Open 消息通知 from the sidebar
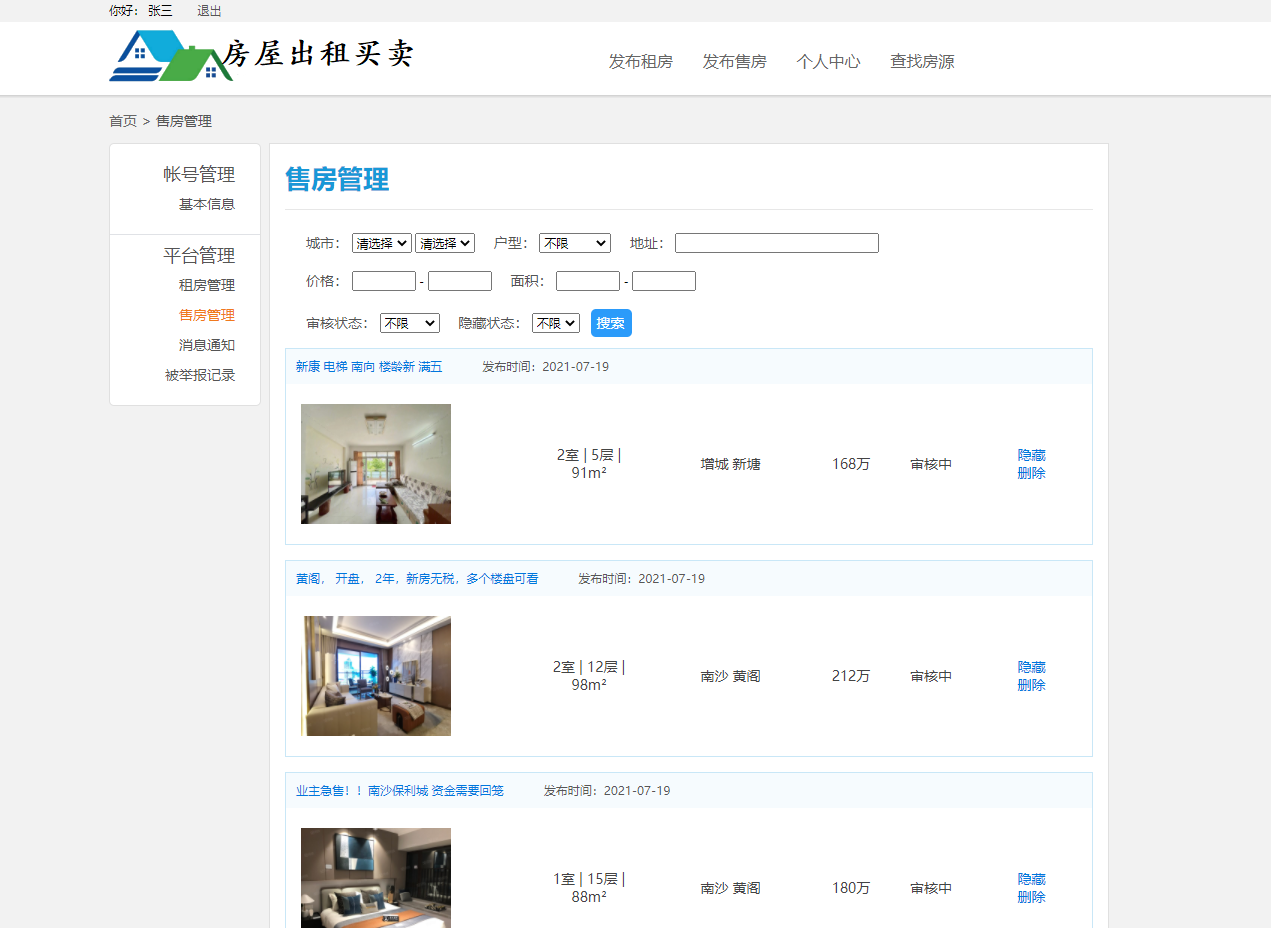The image size is (1271, 928). click(x=207, y=344)
